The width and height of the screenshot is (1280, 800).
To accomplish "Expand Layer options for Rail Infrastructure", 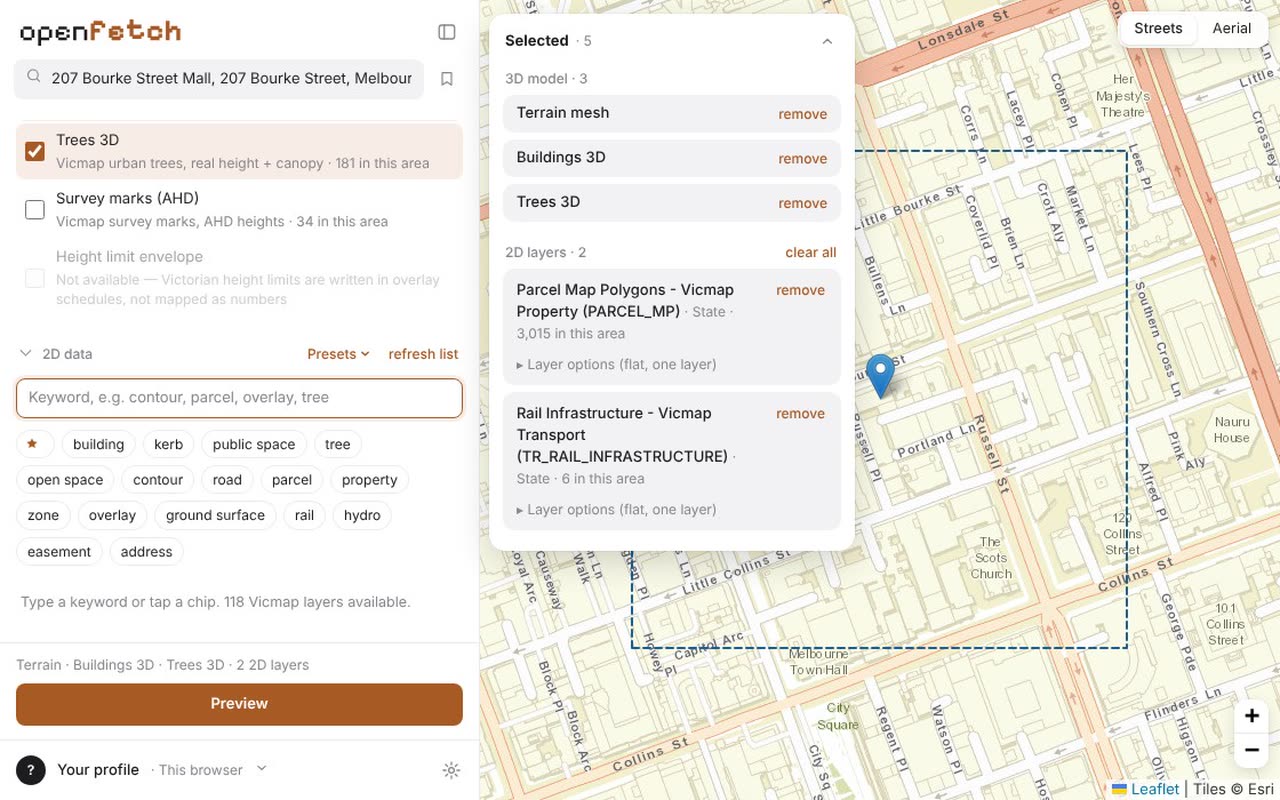I will [x=616, y=509].
